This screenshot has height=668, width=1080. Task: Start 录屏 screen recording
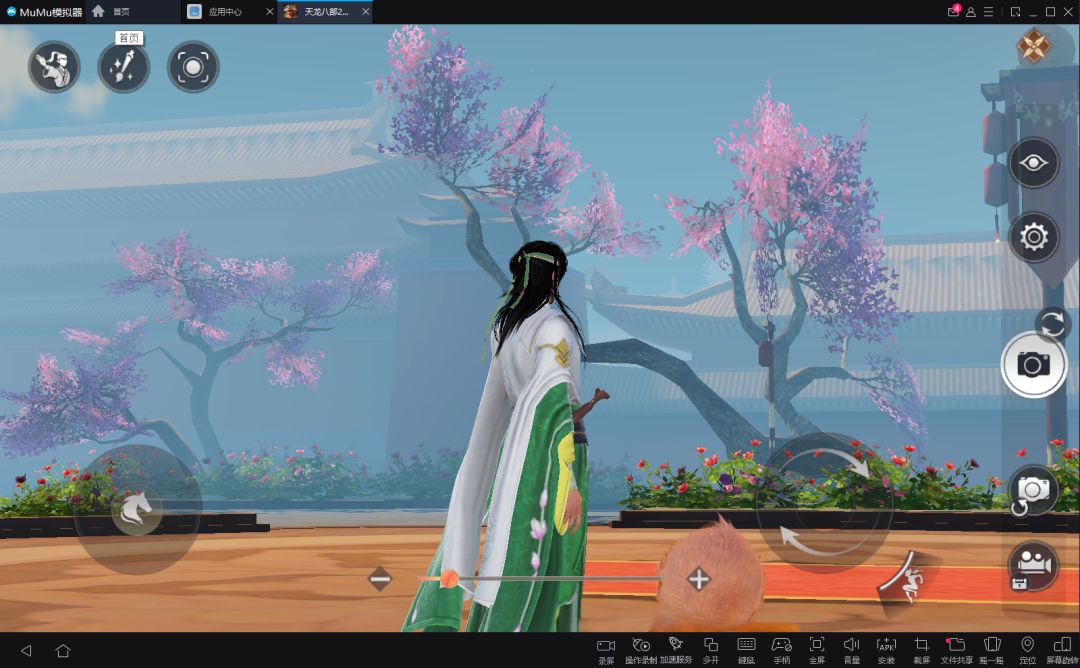[x=606, y=650]
